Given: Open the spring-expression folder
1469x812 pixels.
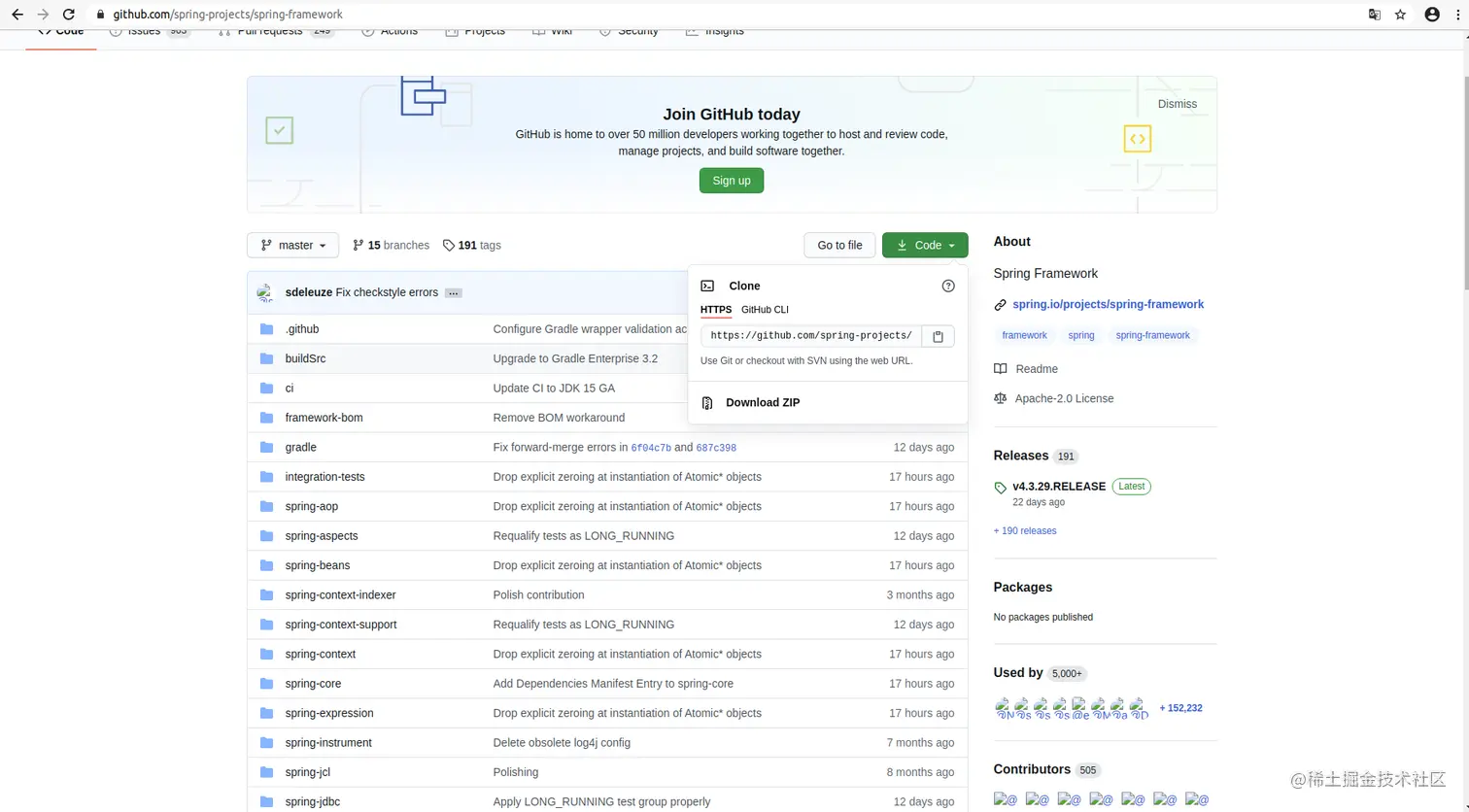Looking at the screenshot, I should [329, 713].
